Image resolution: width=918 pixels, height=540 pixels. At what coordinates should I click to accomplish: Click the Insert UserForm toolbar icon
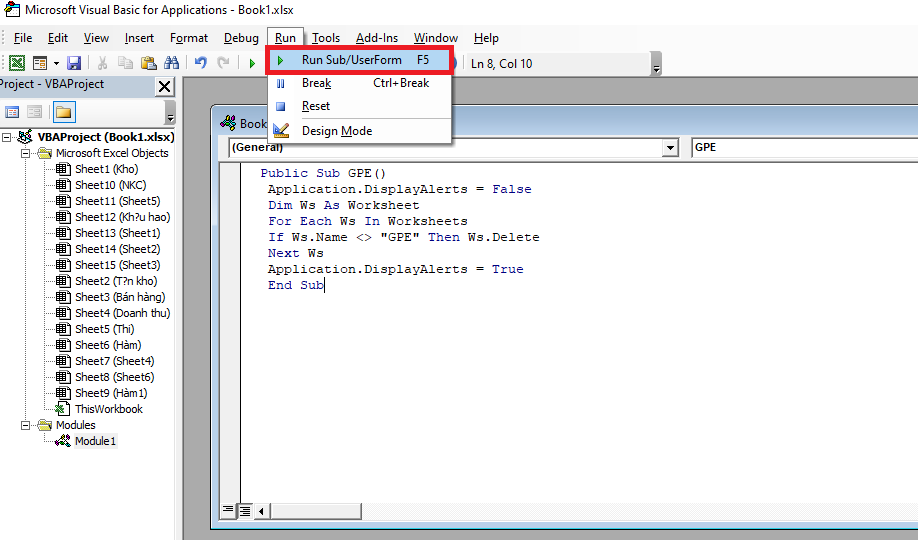40,63
